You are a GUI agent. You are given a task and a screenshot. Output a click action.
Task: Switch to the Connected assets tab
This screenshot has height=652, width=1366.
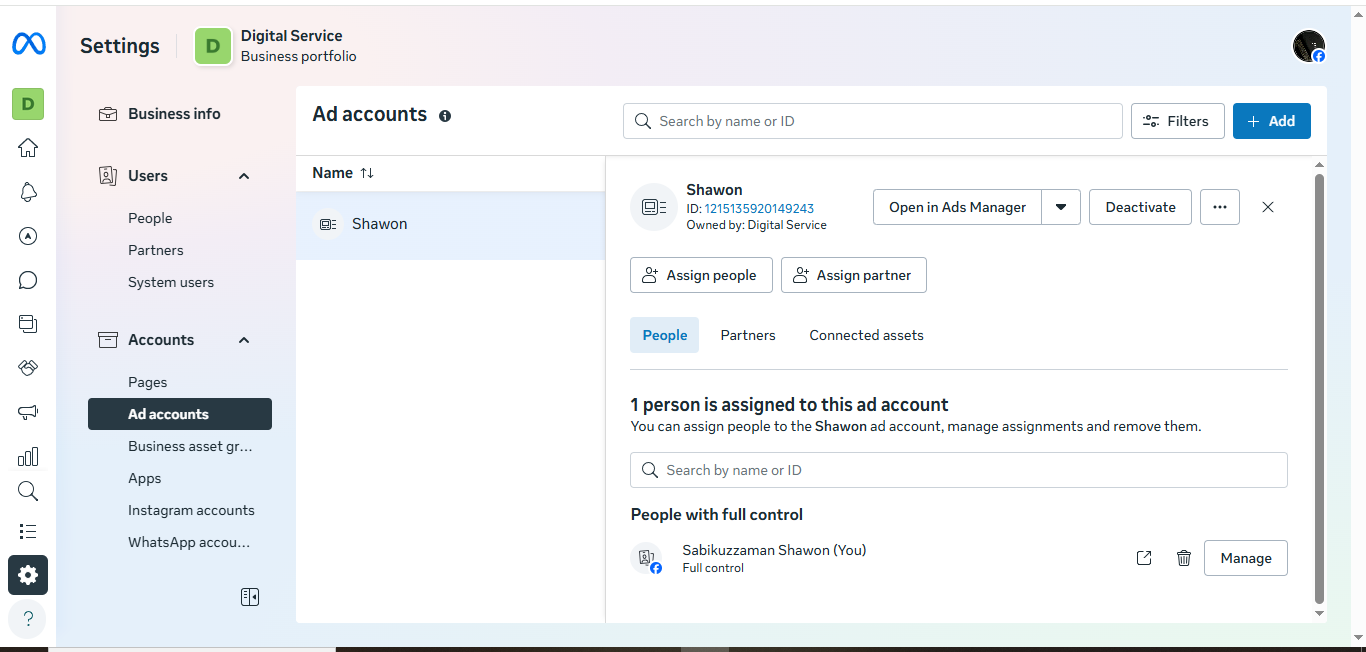click(866, 335)
